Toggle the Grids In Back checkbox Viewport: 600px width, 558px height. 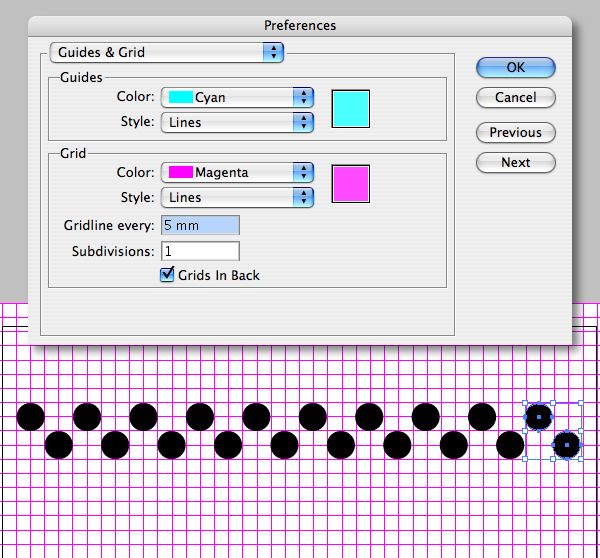tap(167, 275)
